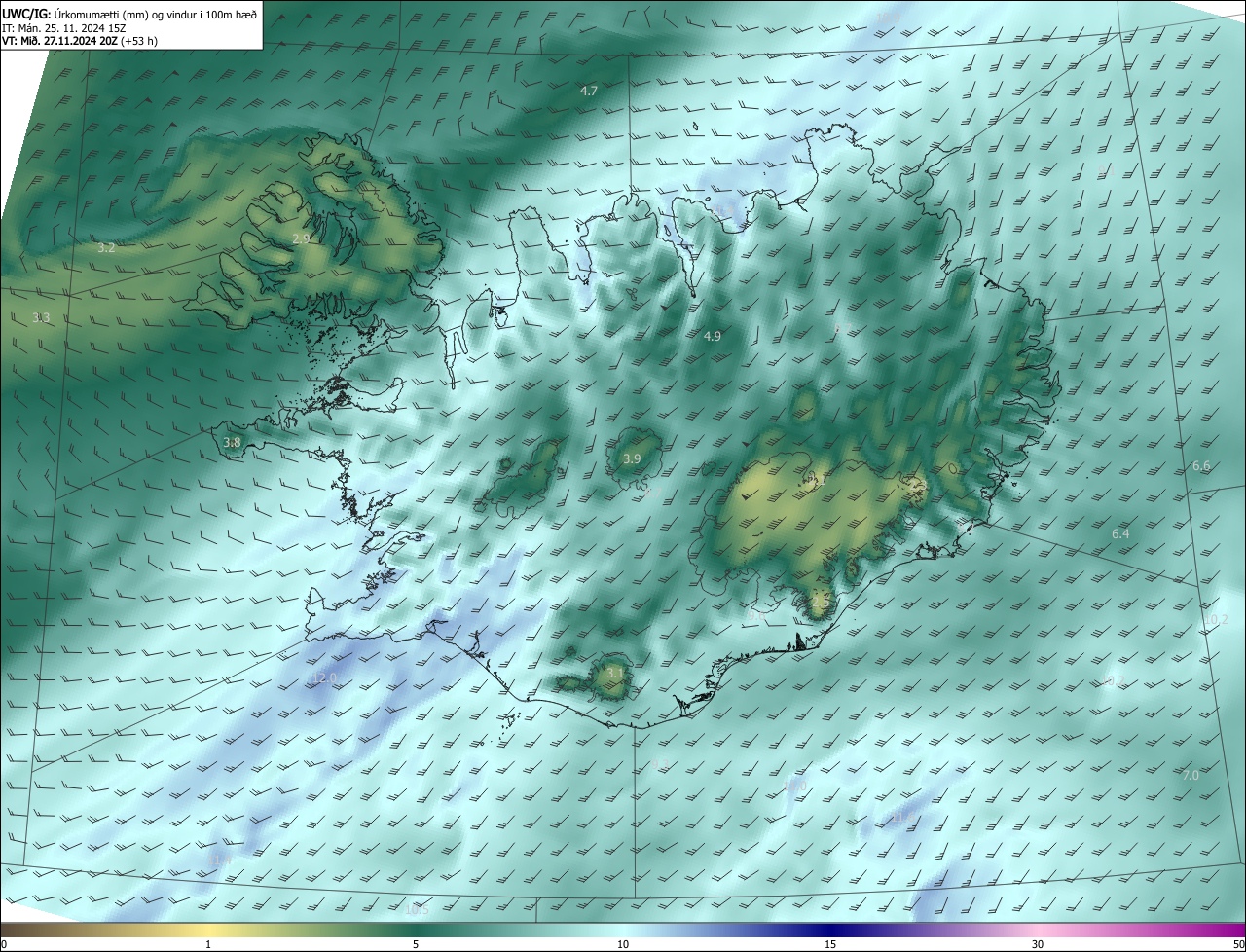Click the 3.3 value near the left edge
Screen dimensions: 1246x952
41,318
